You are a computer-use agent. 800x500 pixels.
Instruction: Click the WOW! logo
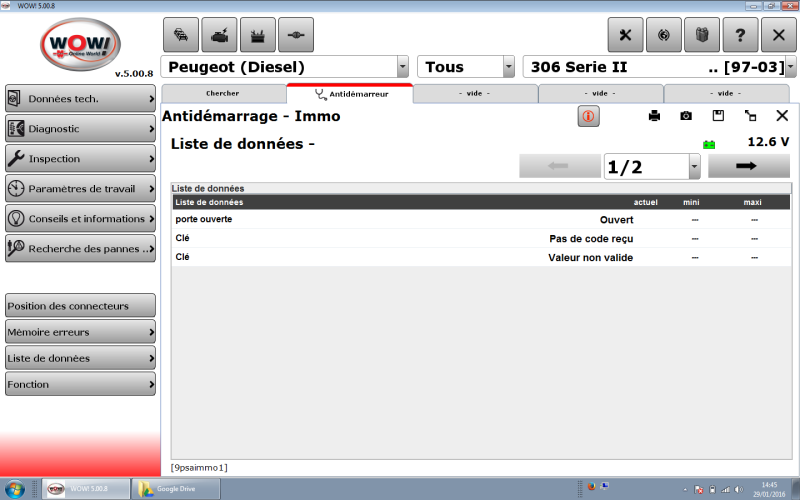[x=81, y=44]
